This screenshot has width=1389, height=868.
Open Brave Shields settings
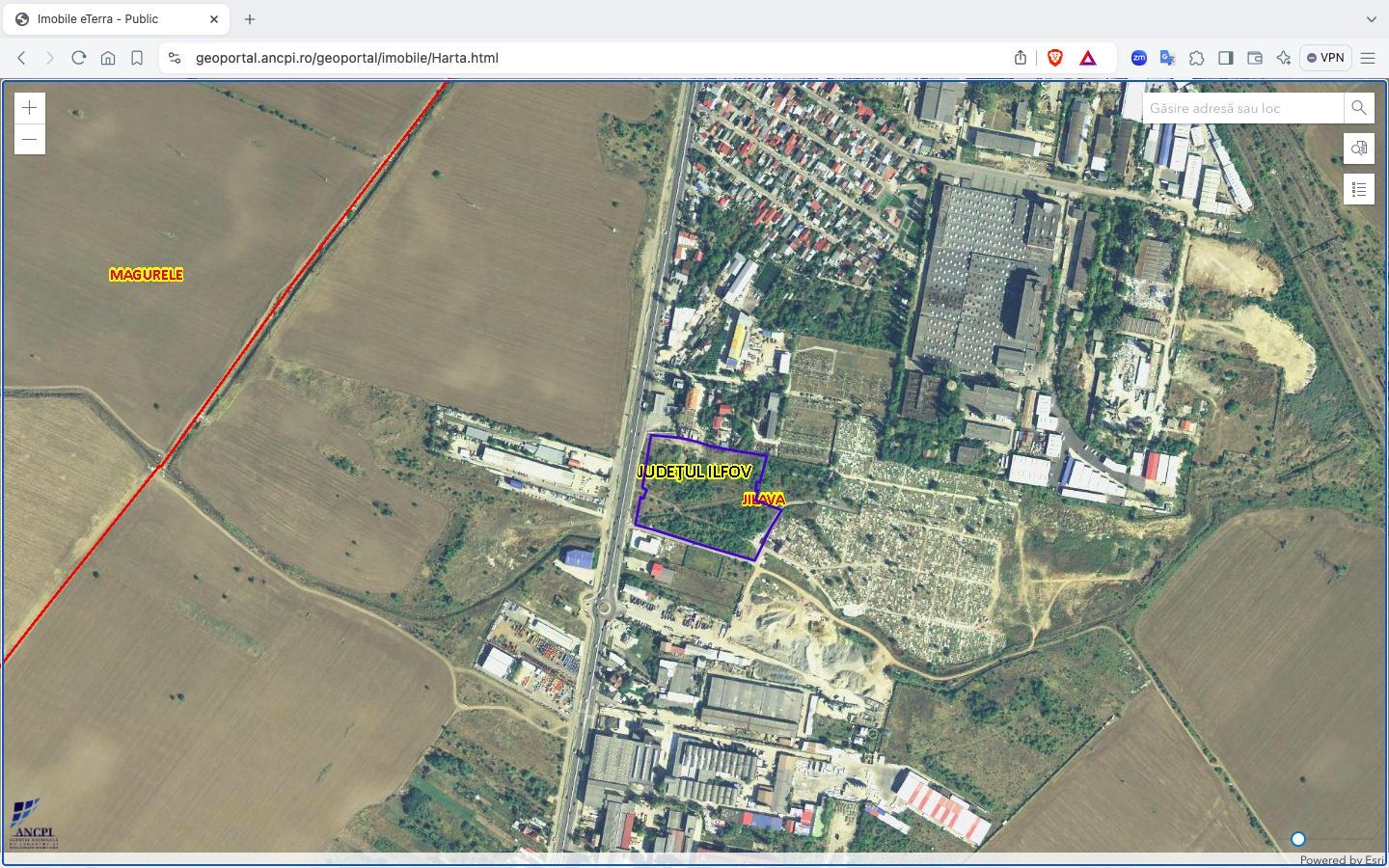pyautogui.click(x=1055, y=57)
